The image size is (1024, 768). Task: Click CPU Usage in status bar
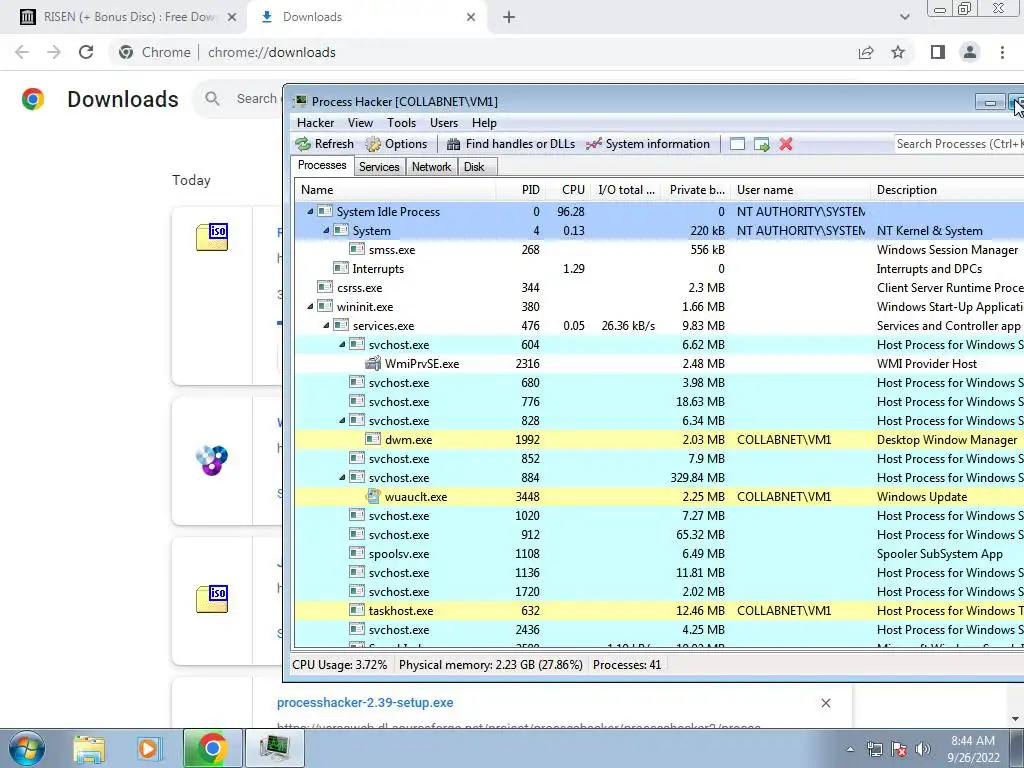(340, 665)
